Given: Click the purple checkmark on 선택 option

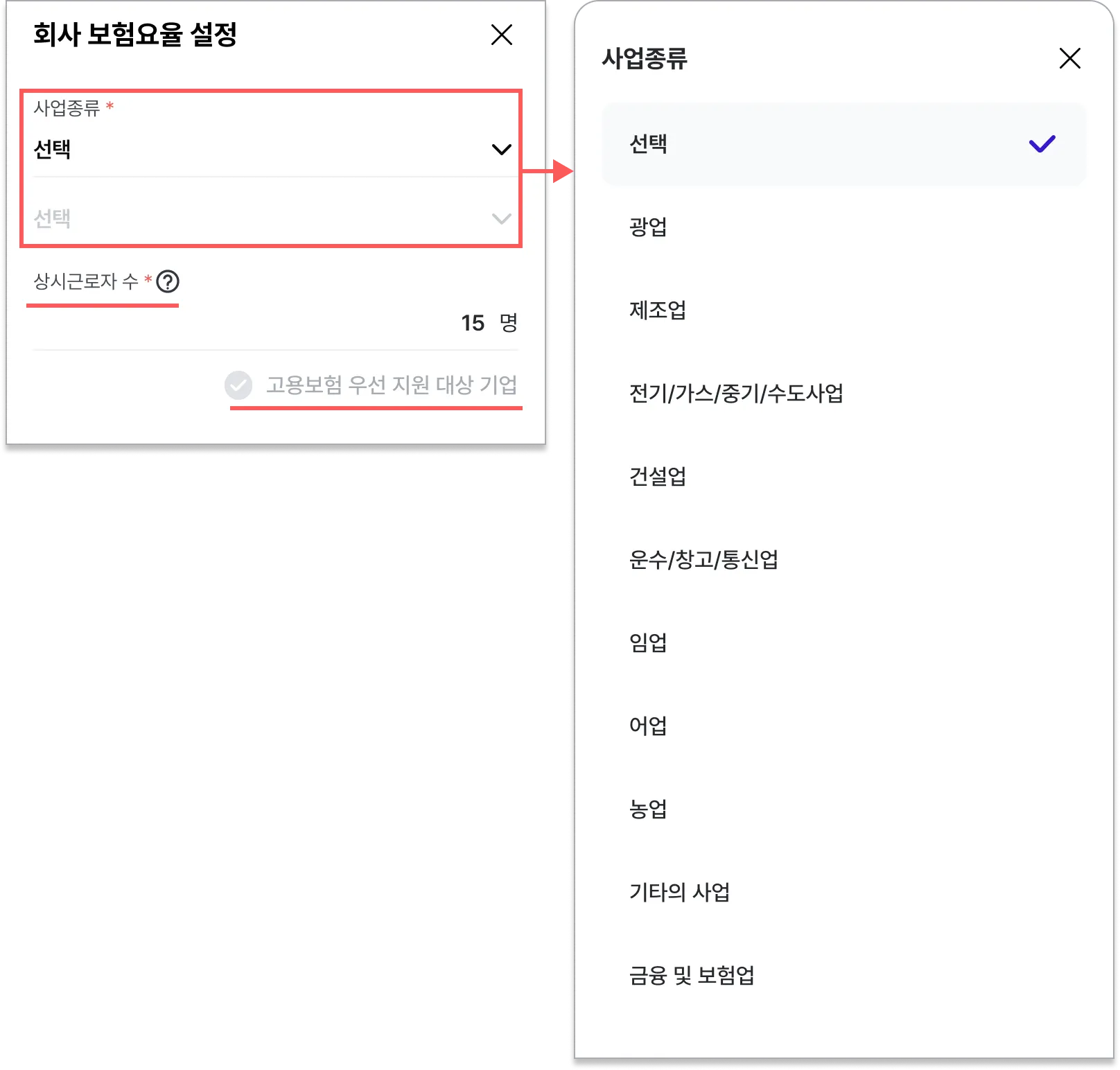Looking at the screenshot, I should pyautogui.click(x=1042, y=144).
